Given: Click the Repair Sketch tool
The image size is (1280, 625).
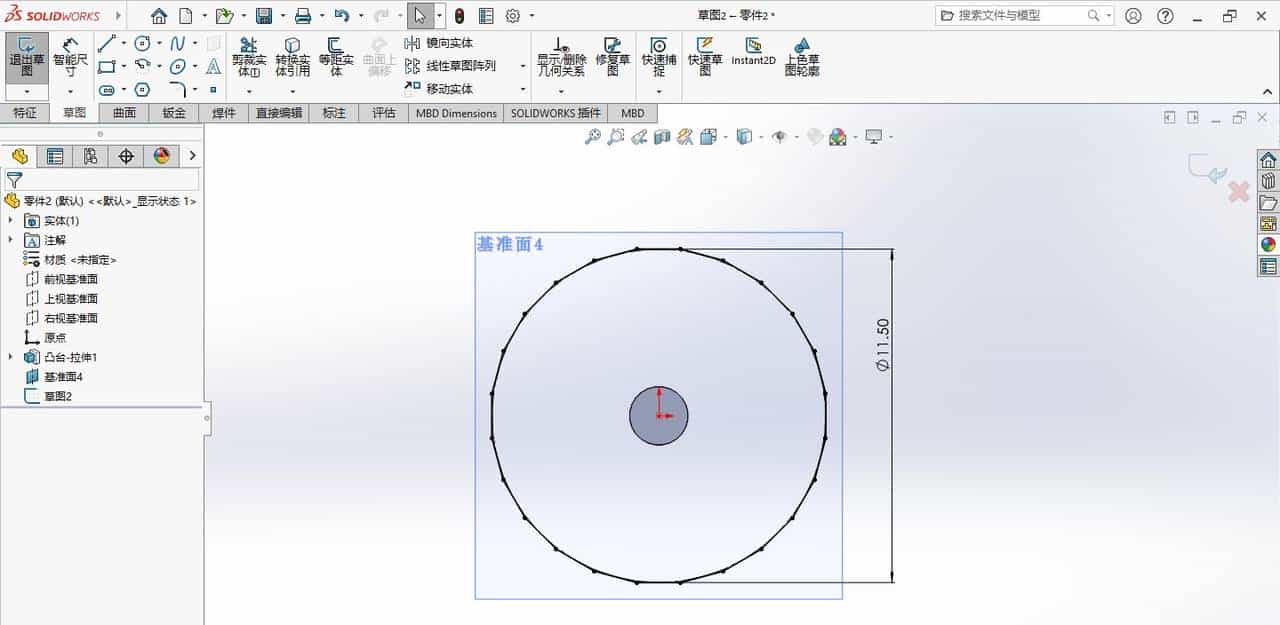Looking at the screenshot, I should [x=613, y=57].
